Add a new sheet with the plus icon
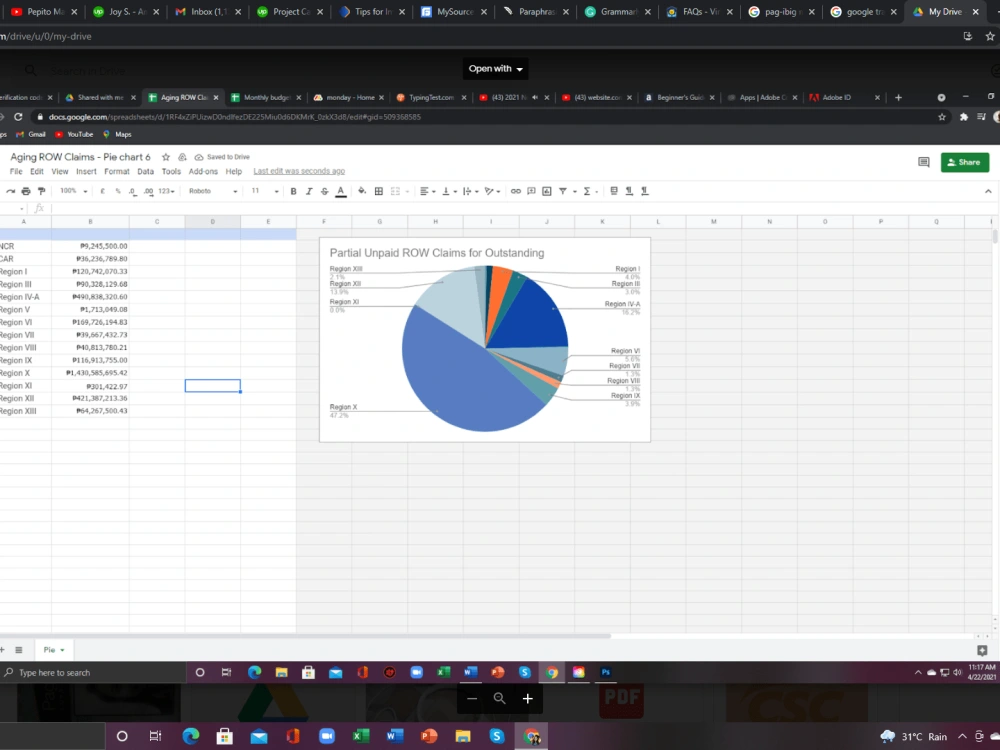This screenshot has height=750, width=1000. (x=3, y=650)
